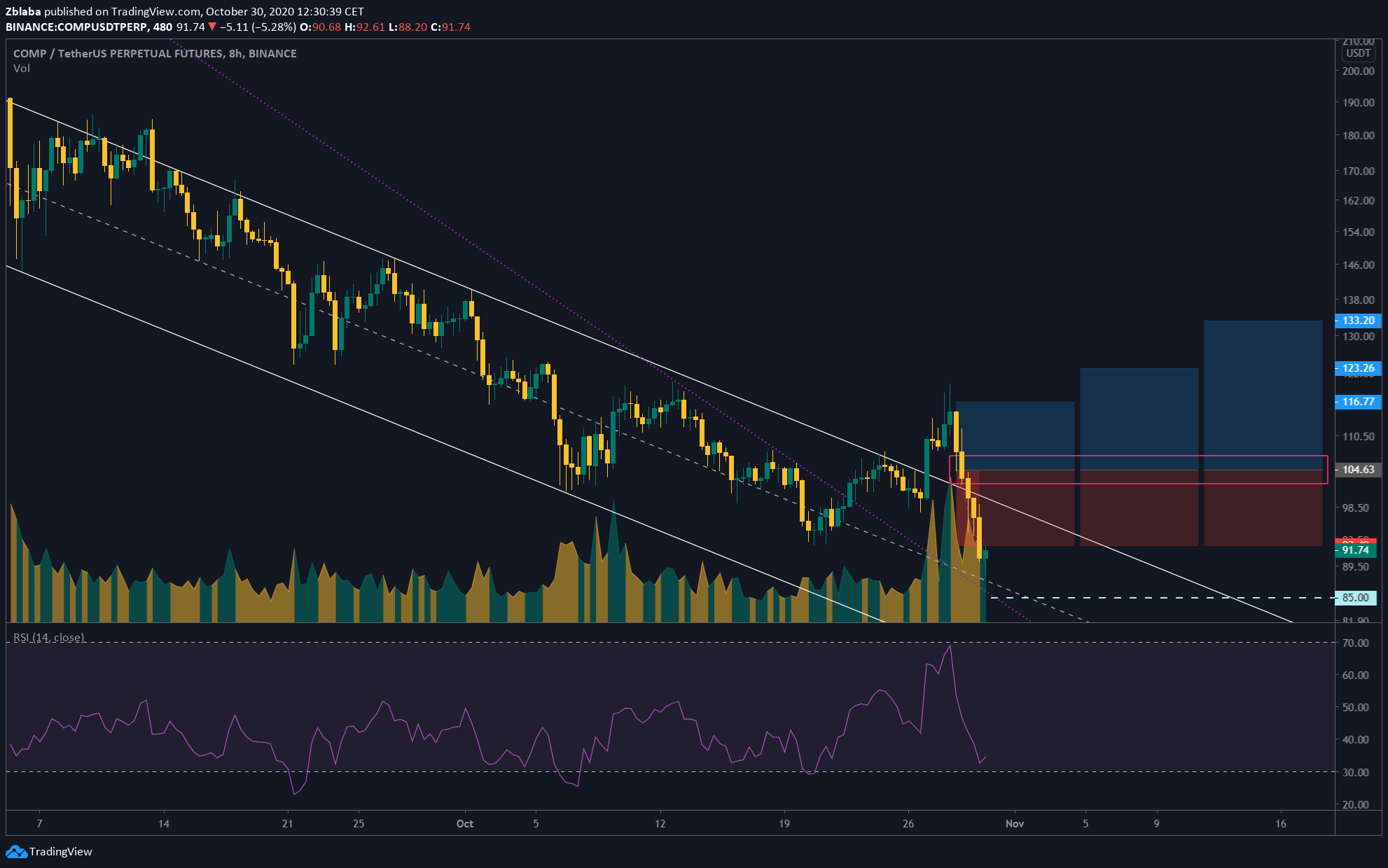Viewport: 1388px width, 868px height.
Task: Click the 12 date label on time axis
Action: tap(660, 824)
